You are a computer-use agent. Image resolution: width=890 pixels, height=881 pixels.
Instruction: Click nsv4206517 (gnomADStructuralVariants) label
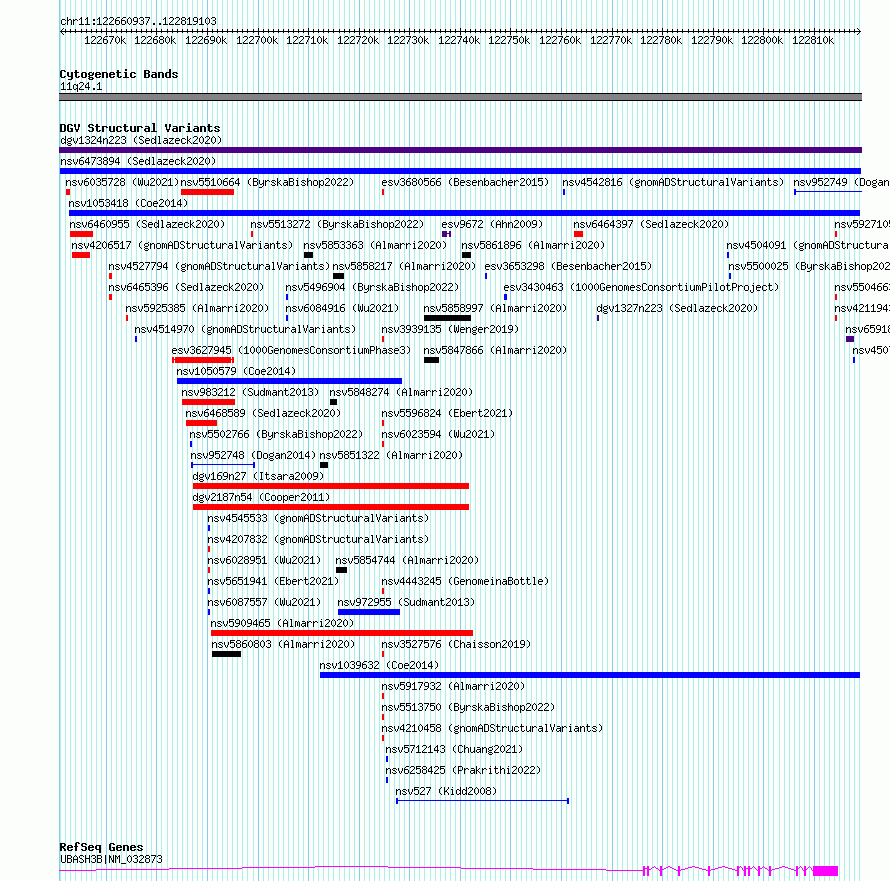[x=182, y=245]
